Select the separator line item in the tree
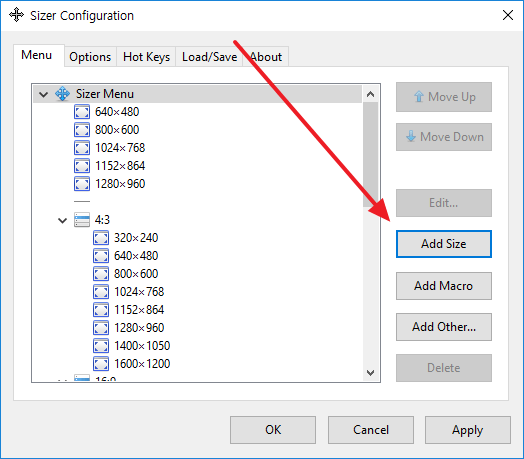 82,202
